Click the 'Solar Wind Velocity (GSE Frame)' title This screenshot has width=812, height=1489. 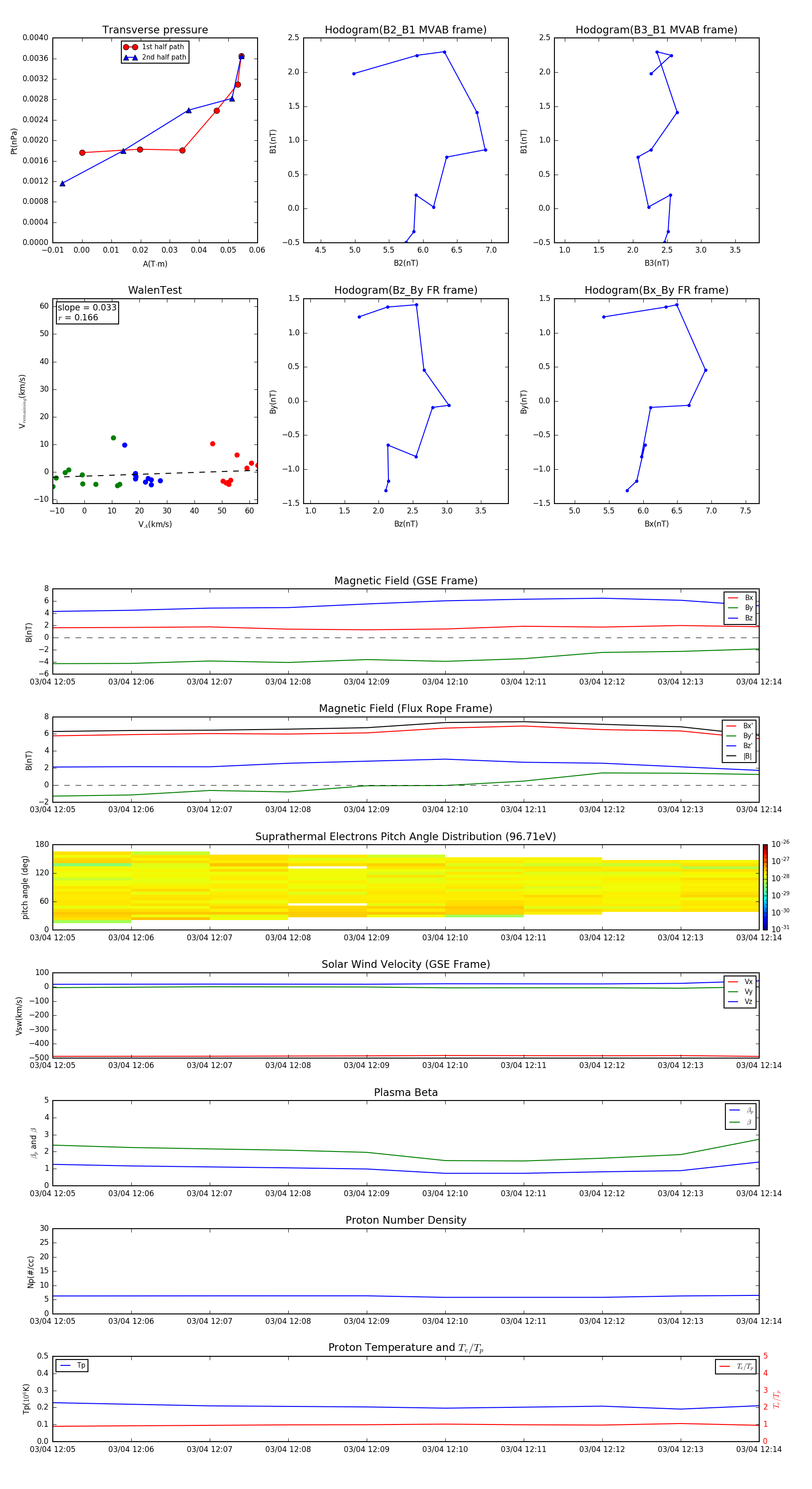click(406, 964)
